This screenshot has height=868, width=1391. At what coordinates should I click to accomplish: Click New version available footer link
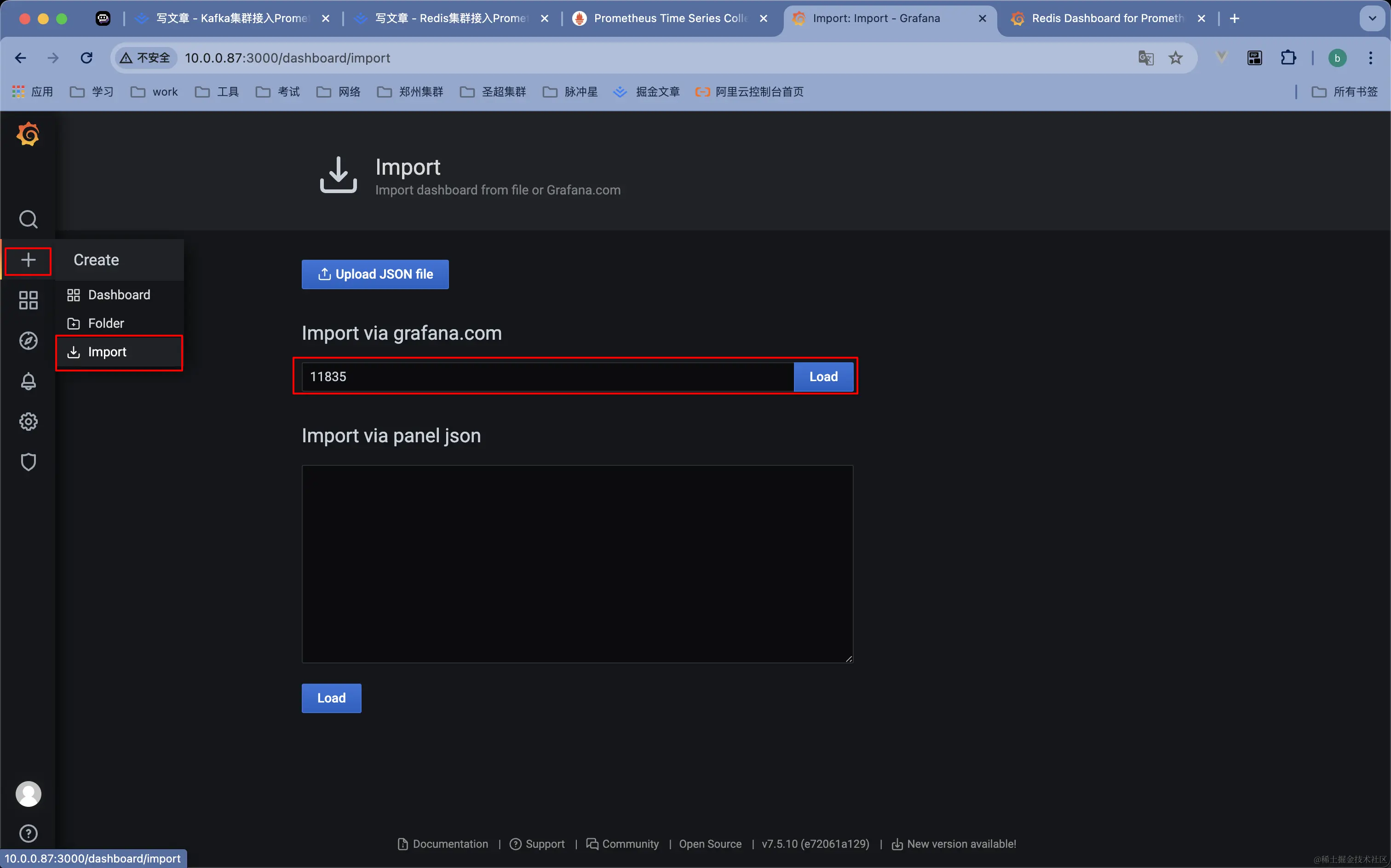[954, 844]
